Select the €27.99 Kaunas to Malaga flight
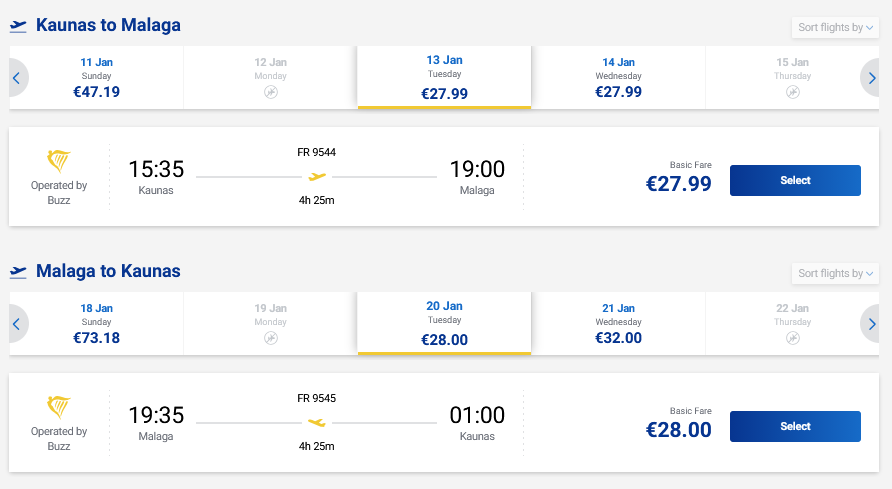The width and height of the screenshot is (892, 489). pyautogui.click(x=795, y=181)
